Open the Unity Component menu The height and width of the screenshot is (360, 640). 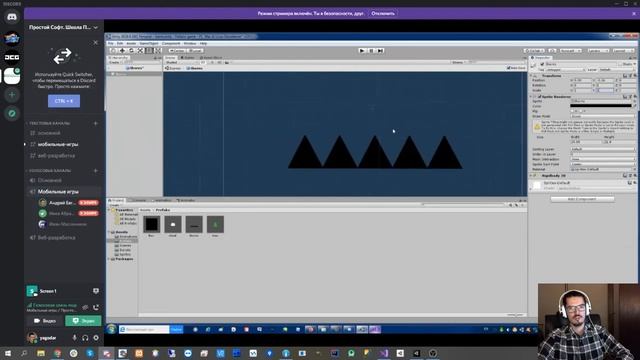point(171,43)
